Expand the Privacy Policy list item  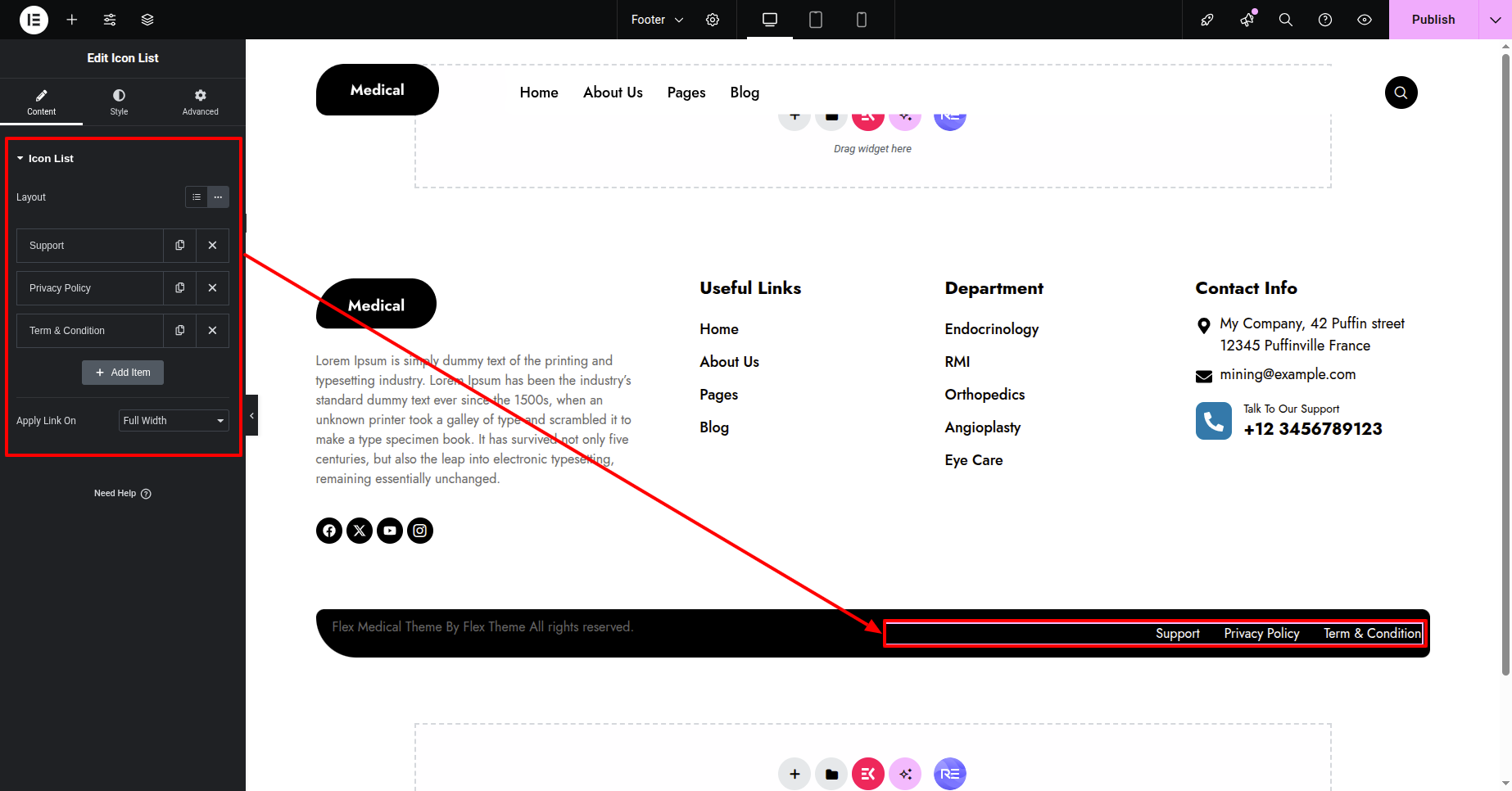click(x=90, y=288)
